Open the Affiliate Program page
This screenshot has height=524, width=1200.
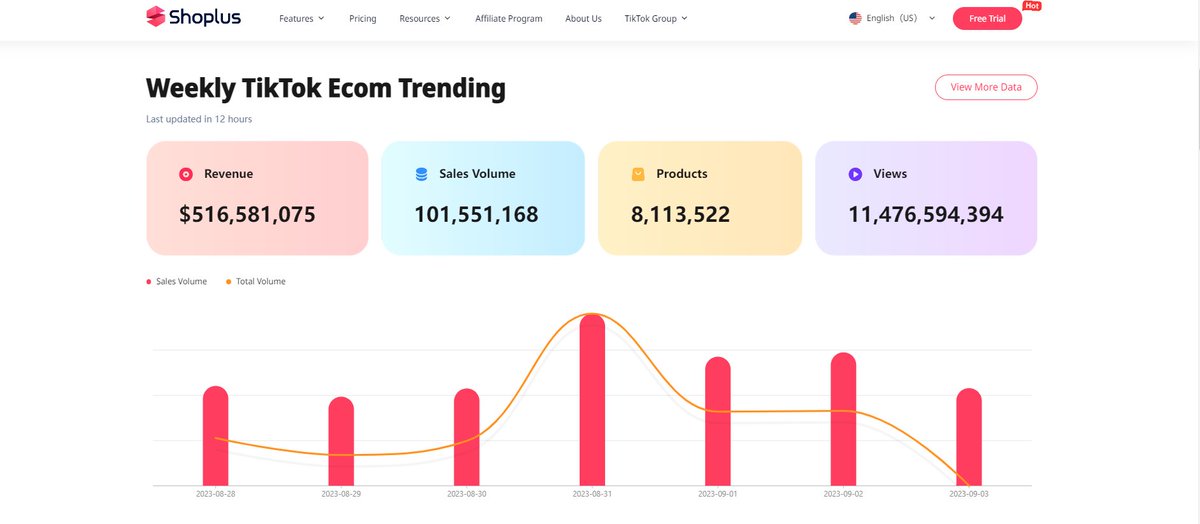pos(509,18)
